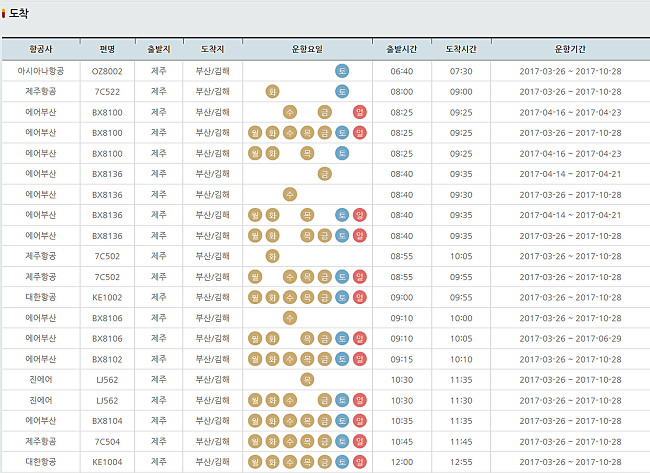
Task: Select the blue 토 icon in the KE1004 row
Action: (x=342, y=462)
